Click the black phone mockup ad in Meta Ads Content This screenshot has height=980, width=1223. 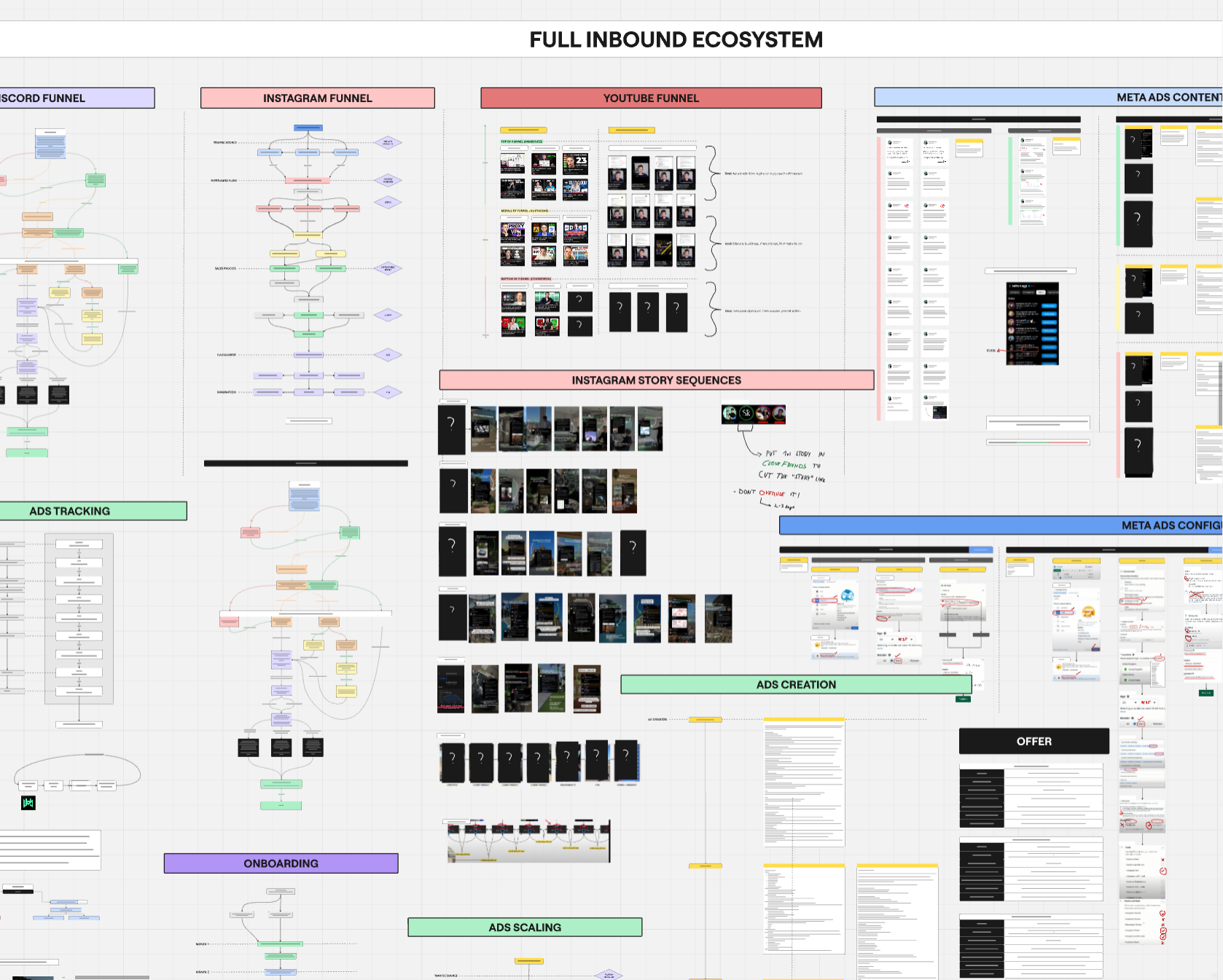coord(1137,224)
